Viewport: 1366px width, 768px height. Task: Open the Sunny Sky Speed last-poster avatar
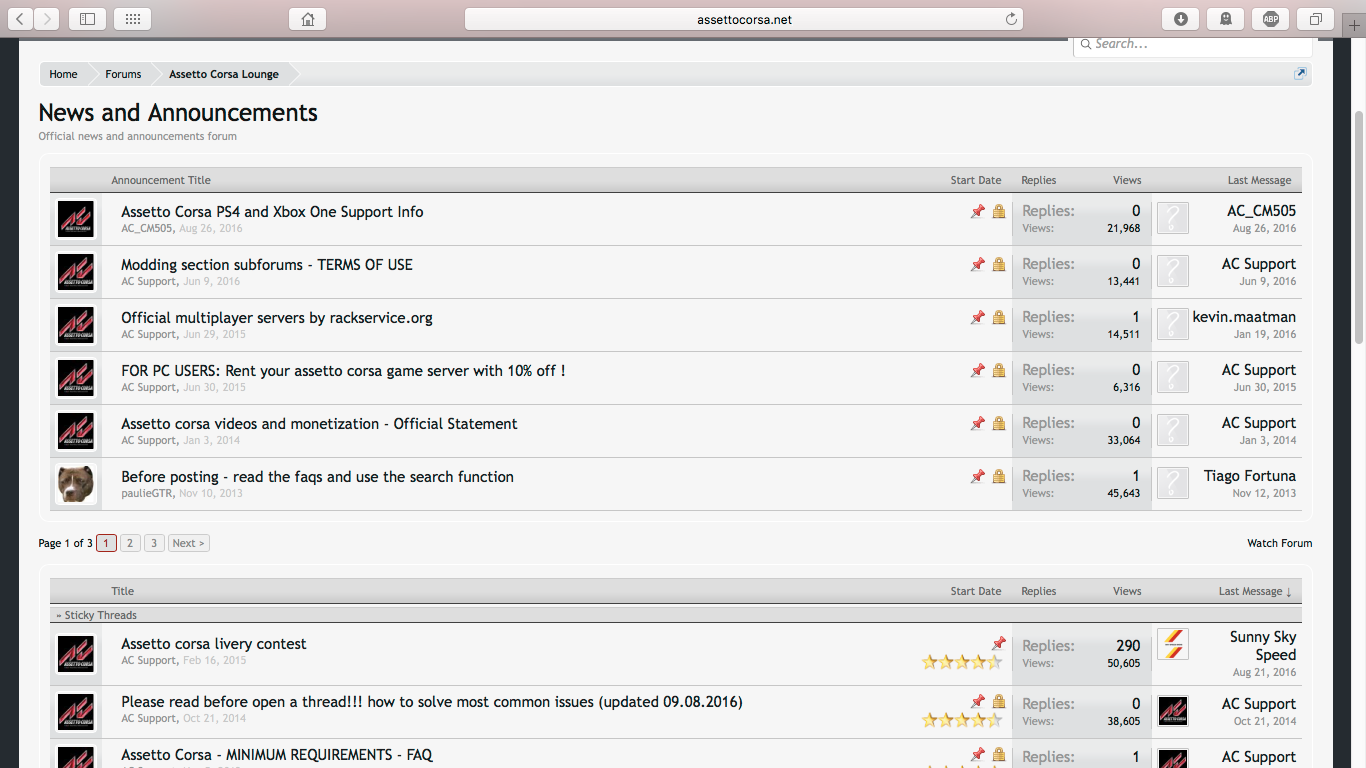click(x=1173, y=644)
